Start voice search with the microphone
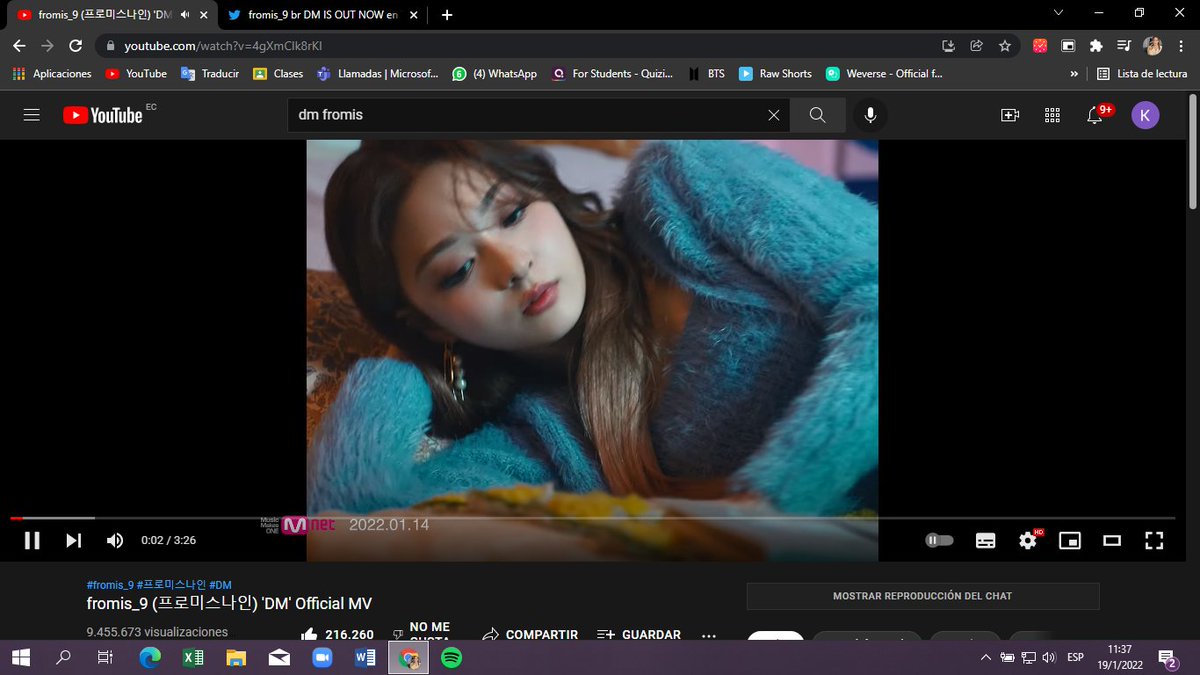 (x=870, y=115)
